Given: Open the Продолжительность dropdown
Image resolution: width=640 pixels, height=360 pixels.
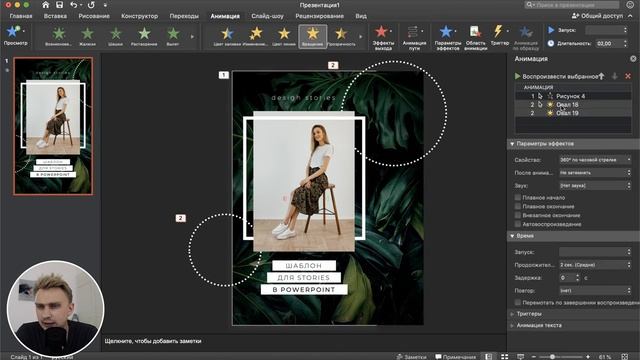Looking at the screenshot, I should [595, 265].
